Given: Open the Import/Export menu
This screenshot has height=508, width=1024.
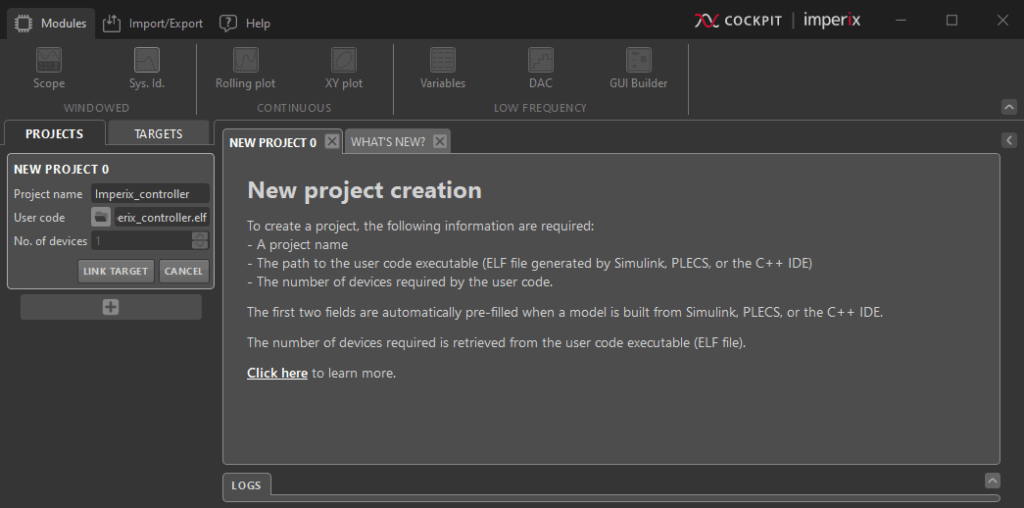Looking at the screenshot, I should click(x=153, y=23).
